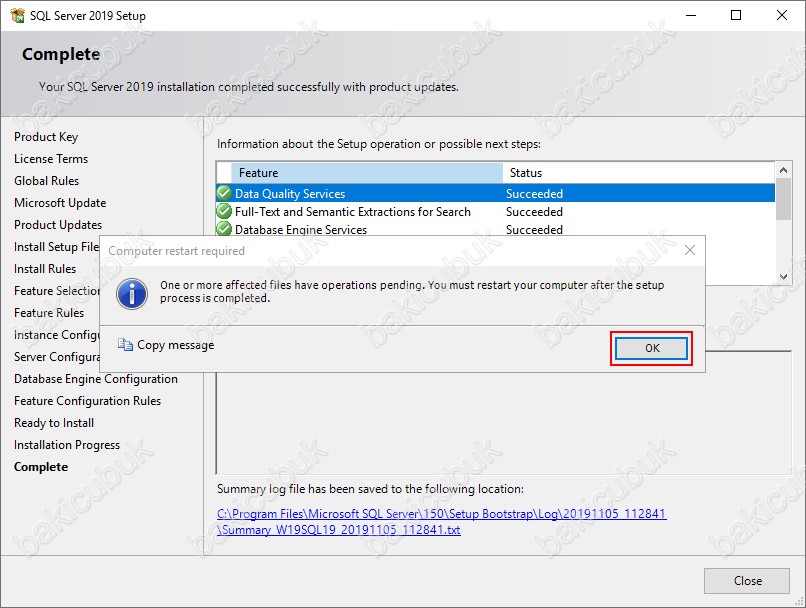
Task: Click the Feature Rules step
Action: click(49, 313)
